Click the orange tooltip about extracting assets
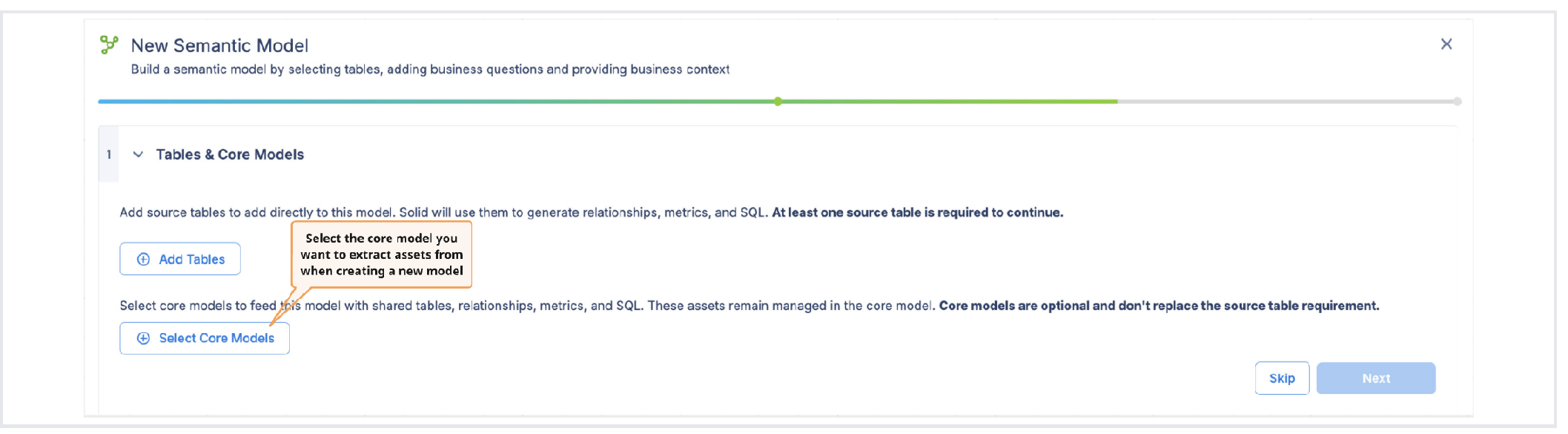 pyautogui.click(x=382, y=254)
